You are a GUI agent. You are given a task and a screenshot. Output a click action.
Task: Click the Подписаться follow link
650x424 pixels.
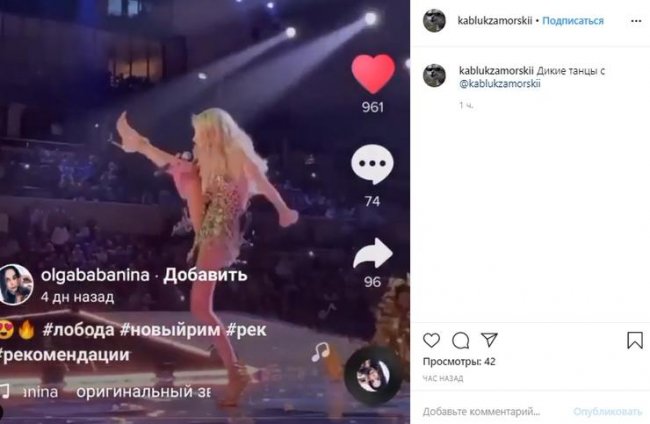[573, 21]
